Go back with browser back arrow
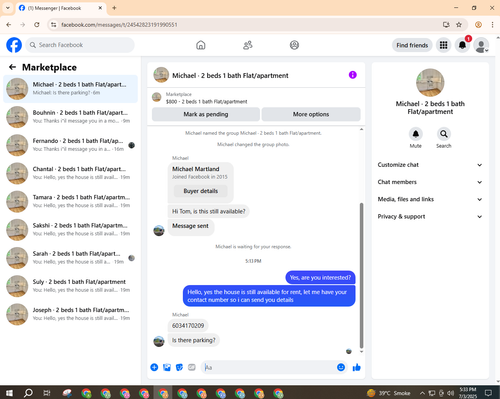The image size is (500, 399). [x=9, y=25]
